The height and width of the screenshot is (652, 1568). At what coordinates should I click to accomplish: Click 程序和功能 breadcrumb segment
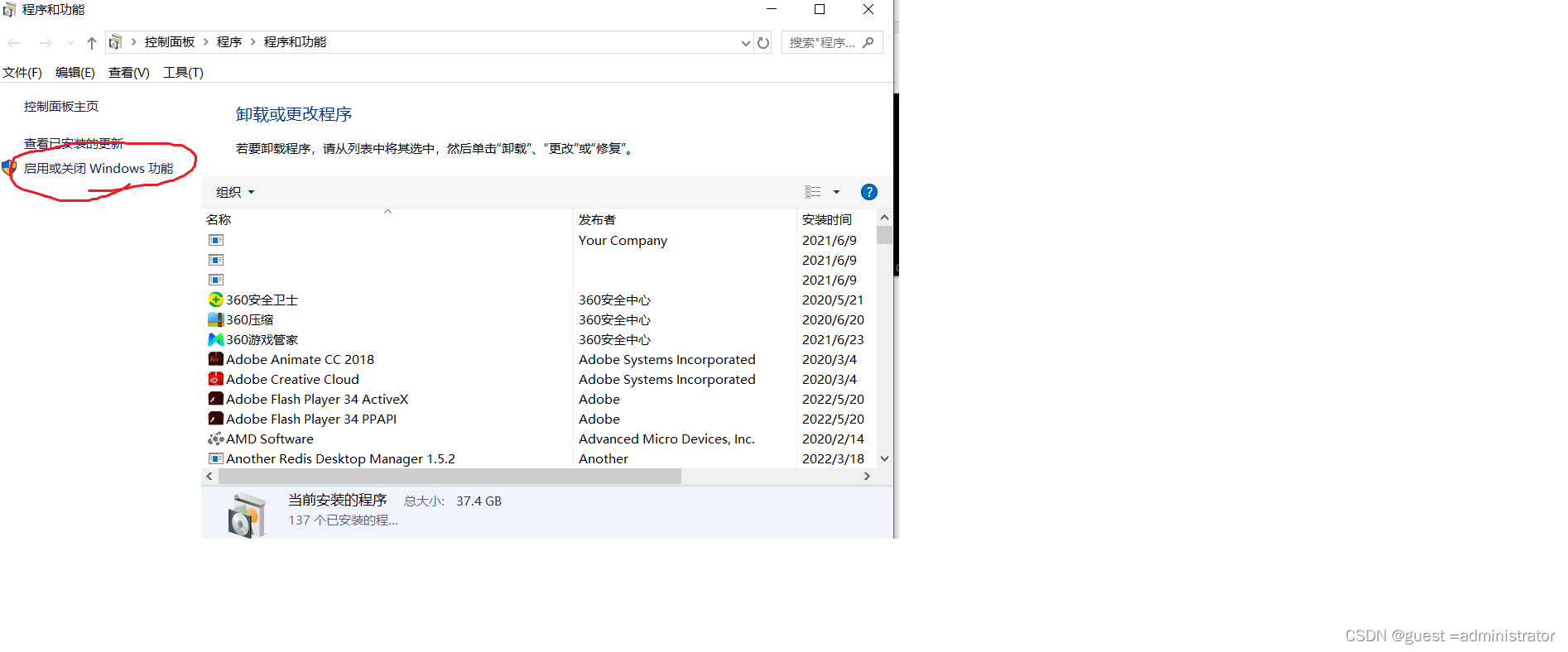pyautogui.click(x=295, y=42)
